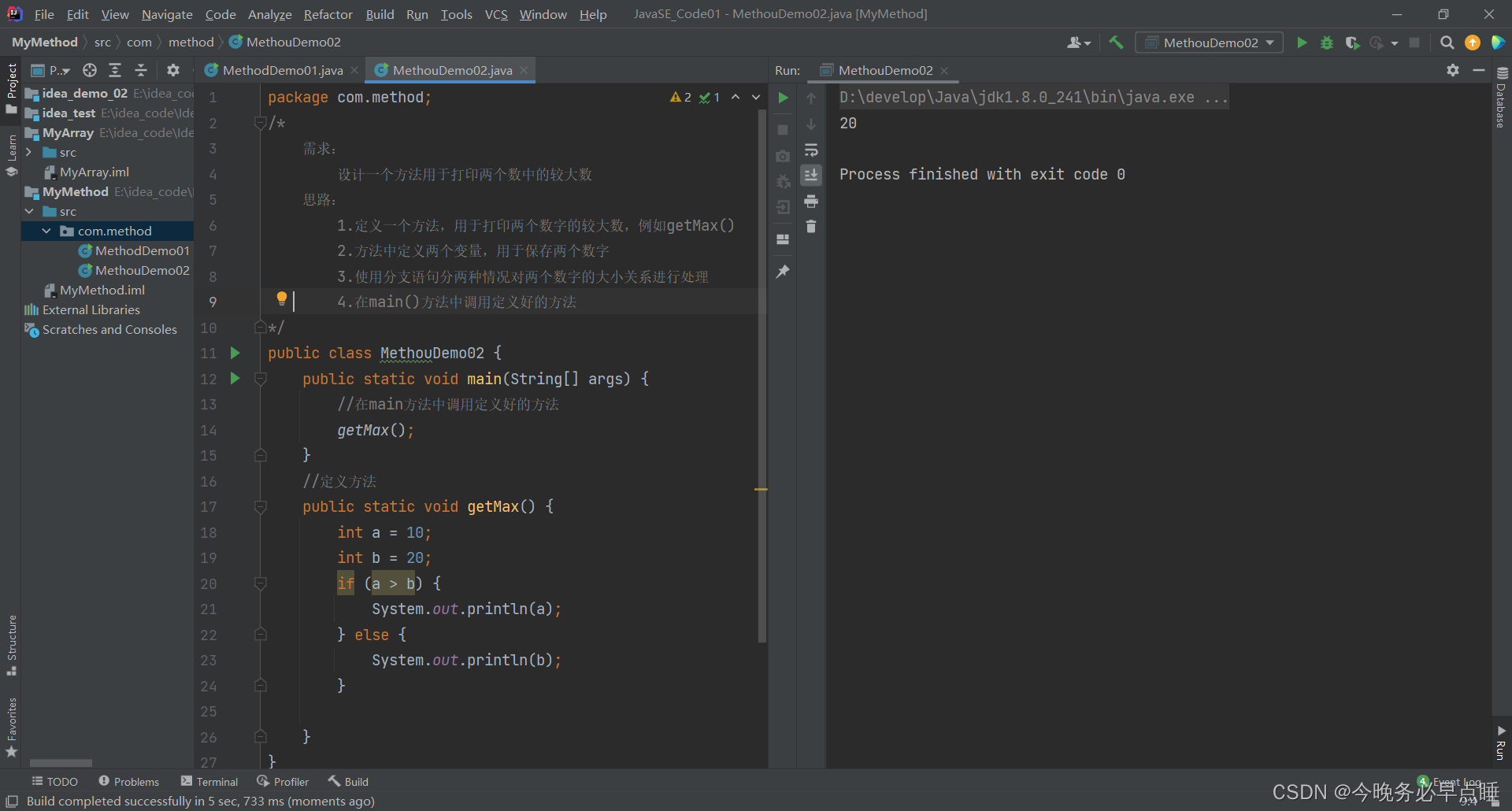Print the Run console output

[x=811, y=202]
